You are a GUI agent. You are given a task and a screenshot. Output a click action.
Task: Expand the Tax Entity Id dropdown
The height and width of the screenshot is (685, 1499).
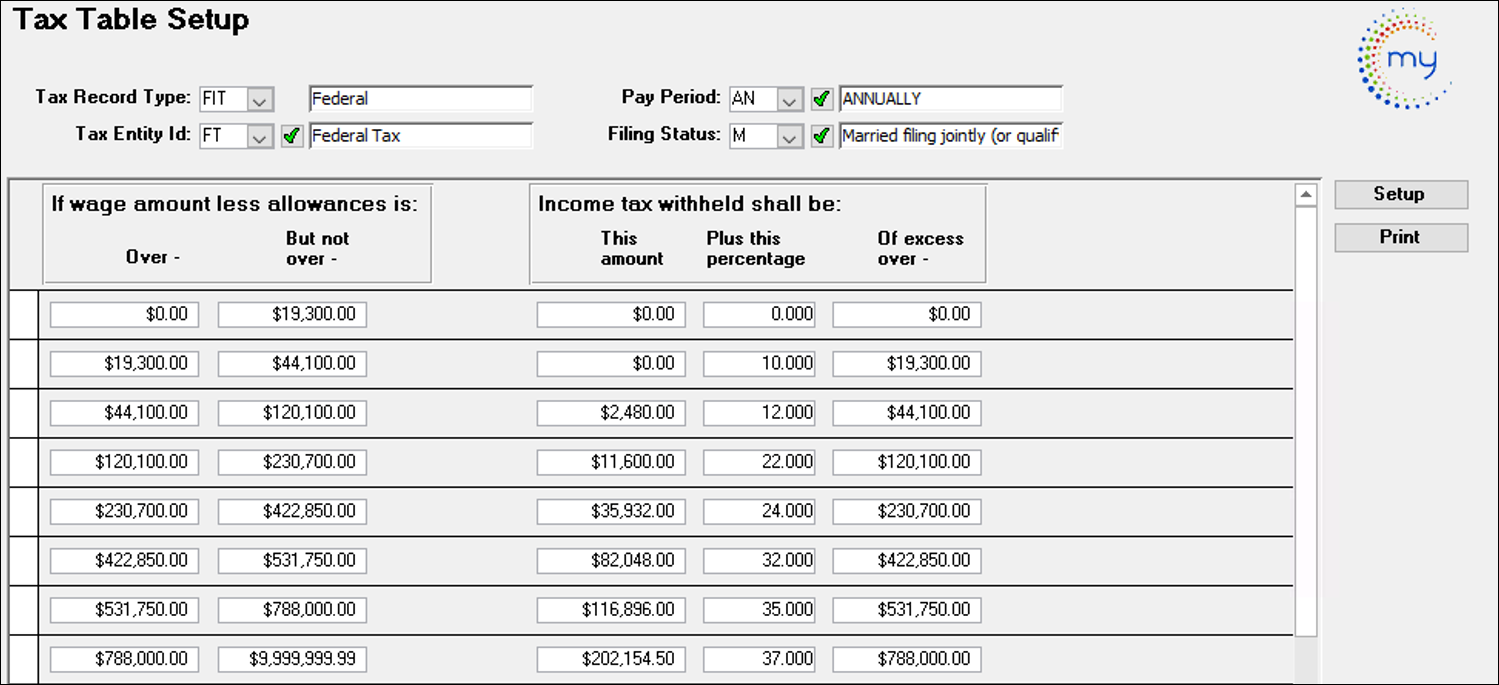coord(260,136)
